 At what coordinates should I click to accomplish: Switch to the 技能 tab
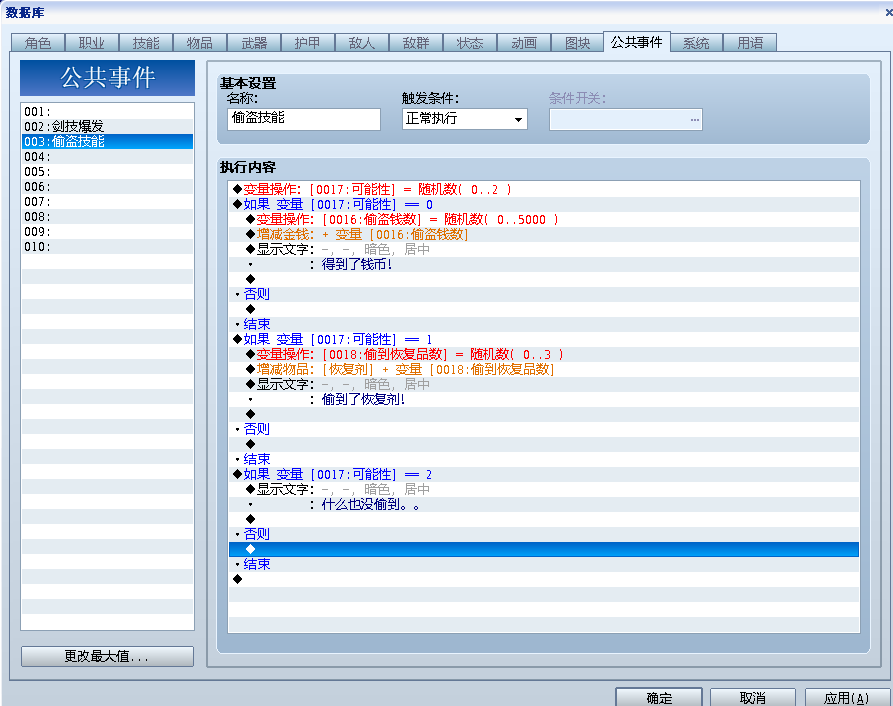[146, 43]
